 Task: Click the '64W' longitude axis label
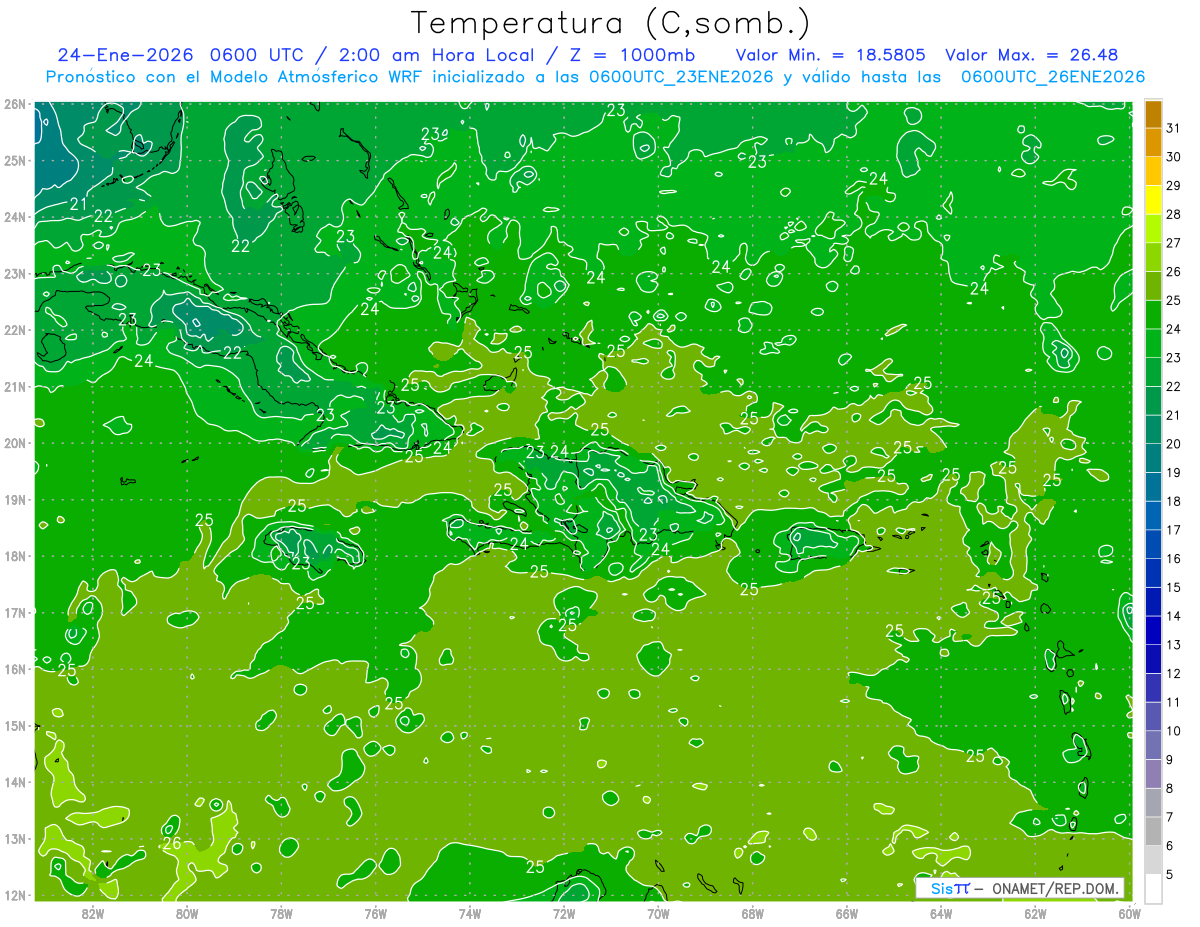pos(941,913)
